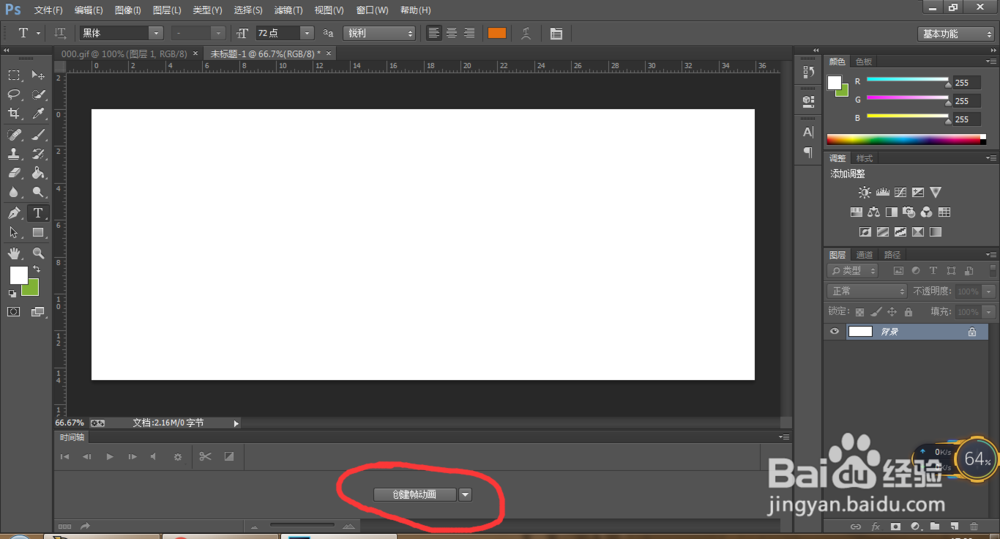Viewport: 1000px width, 539px height.
Task: Change the screen mode
Action: (38, 312)
